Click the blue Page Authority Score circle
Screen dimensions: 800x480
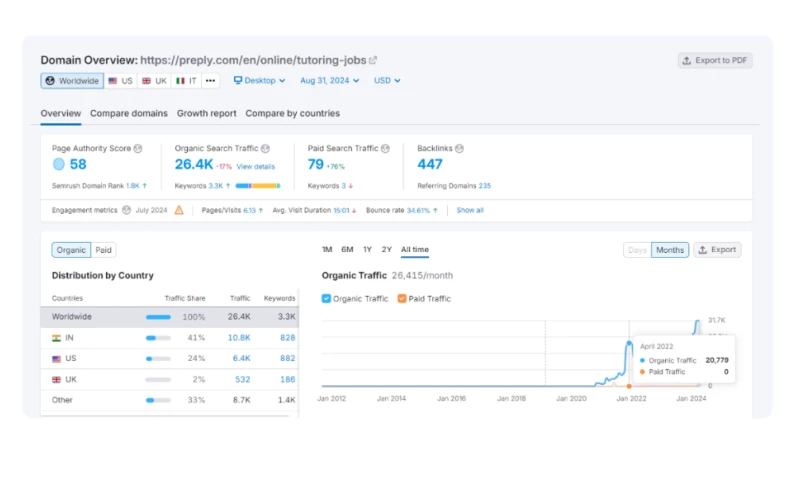pyautogui.click(x=59, y=164)
